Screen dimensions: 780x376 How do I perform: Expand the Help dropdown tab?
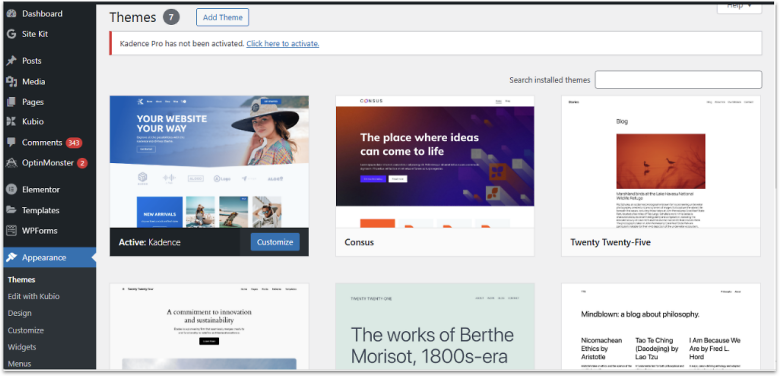point(740,6)
